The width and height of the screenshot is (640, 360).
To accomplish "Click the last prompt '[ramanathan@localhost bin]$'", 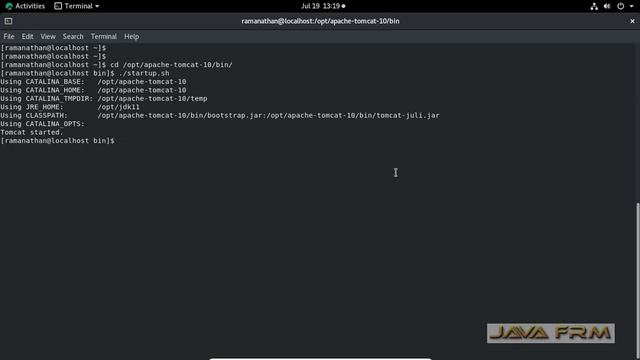I will pyautogui.click(x=58, y=141).
